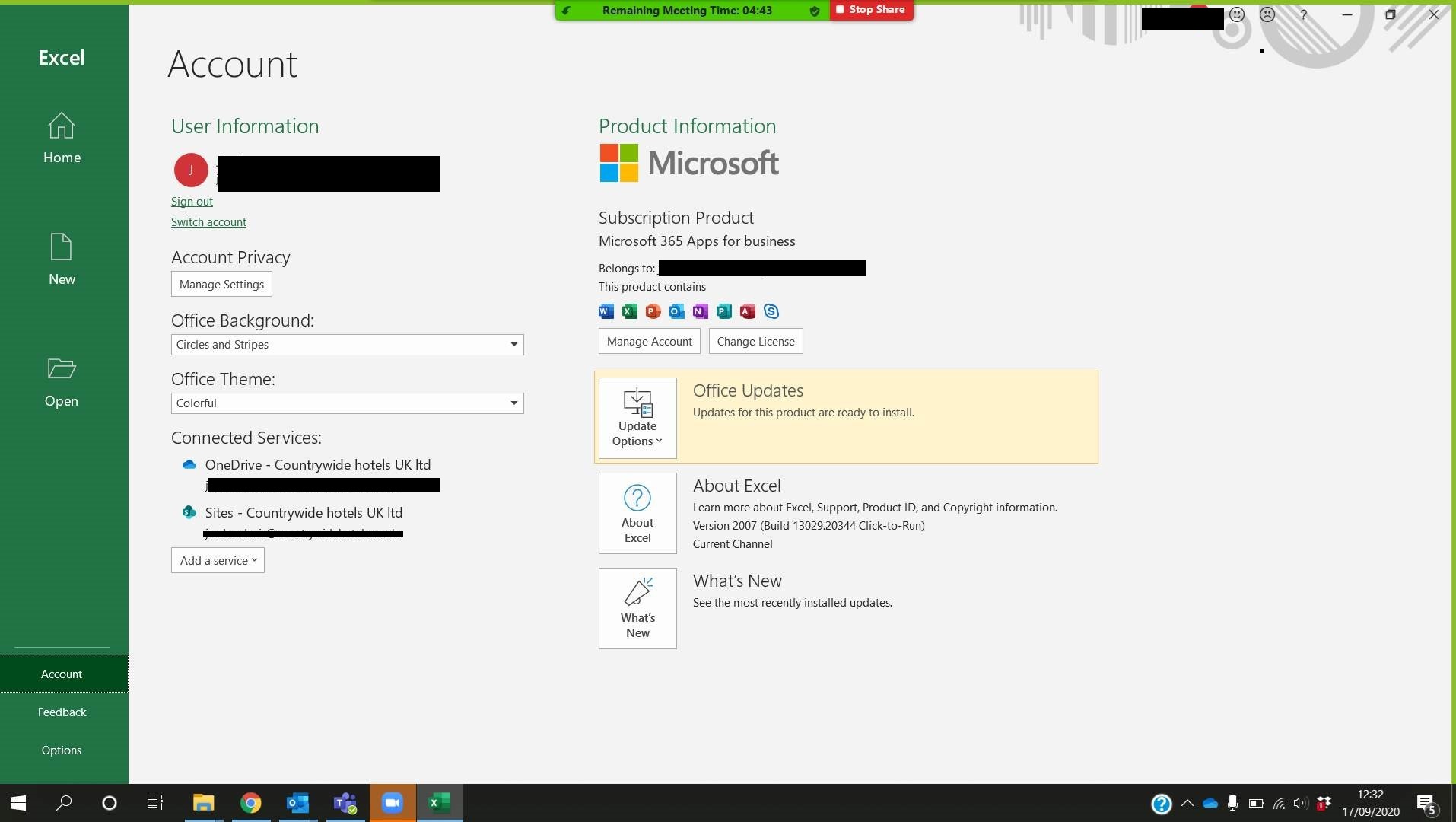Click the Word app icon under product contents
Screen dimensions: 1456x822
(x=606, y=311)
